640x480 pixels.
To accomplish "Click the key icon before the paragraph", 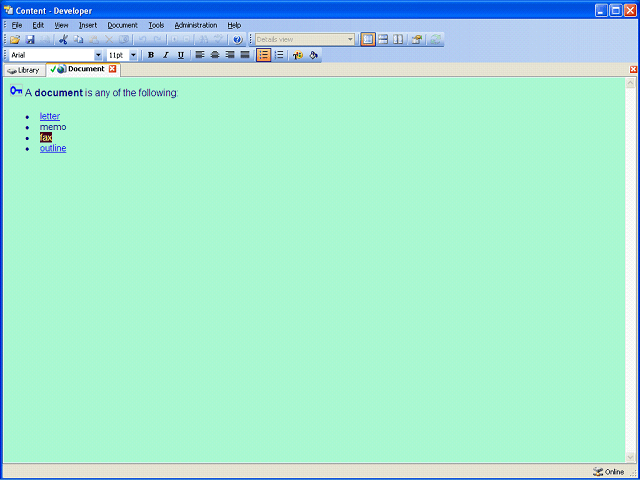I will 16,91.
